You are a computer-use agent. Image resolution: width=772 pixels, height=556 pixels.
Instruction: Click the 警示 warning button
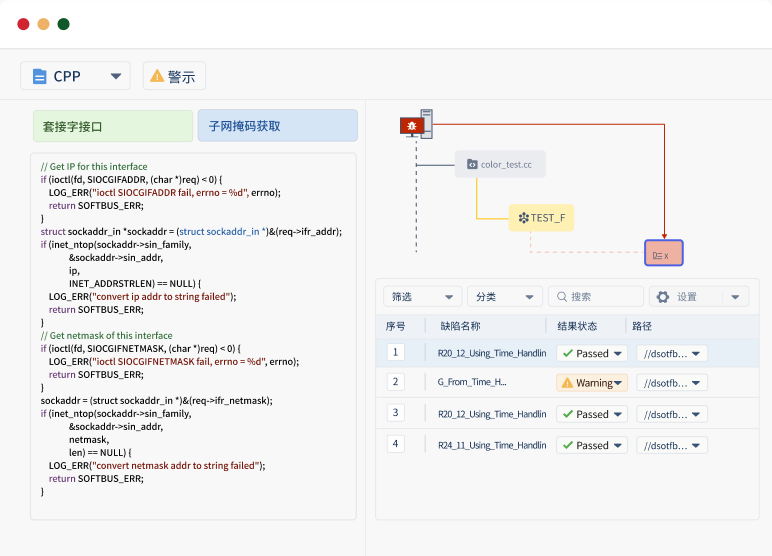point(174,76)
